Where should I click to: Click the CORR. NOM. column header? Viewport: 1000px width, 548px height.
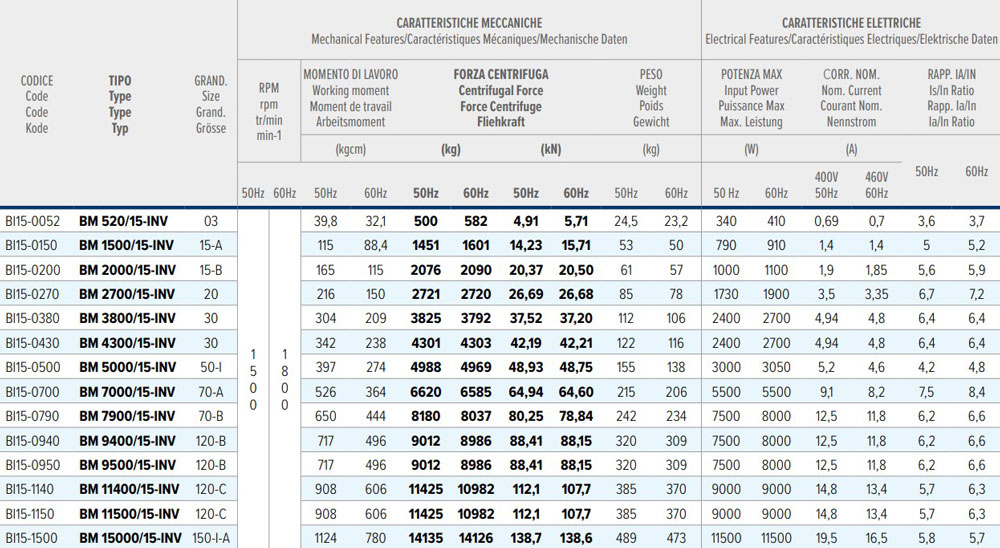[851, 75]
